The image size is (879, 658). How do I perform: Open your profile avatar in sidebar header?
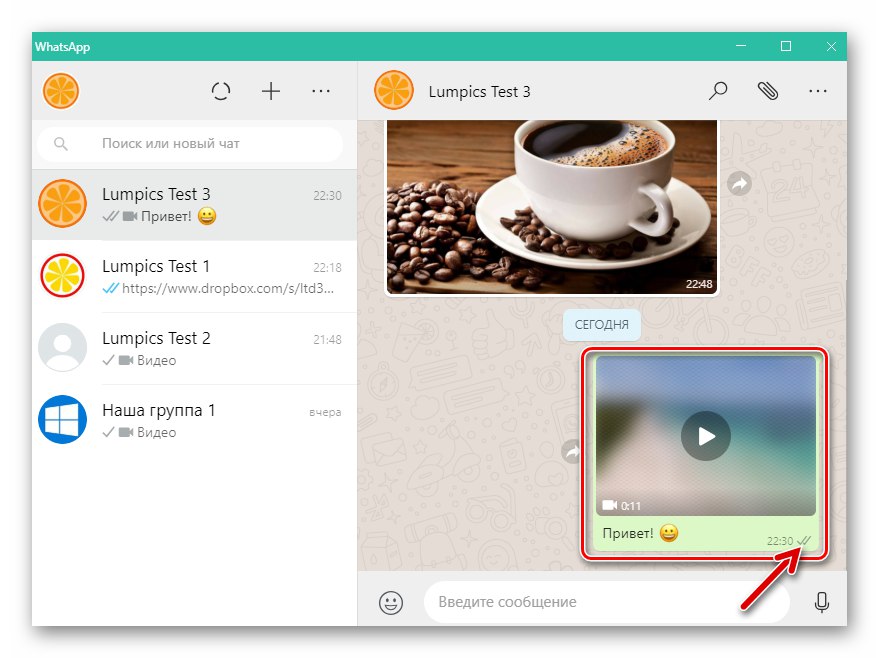point(61,91)
